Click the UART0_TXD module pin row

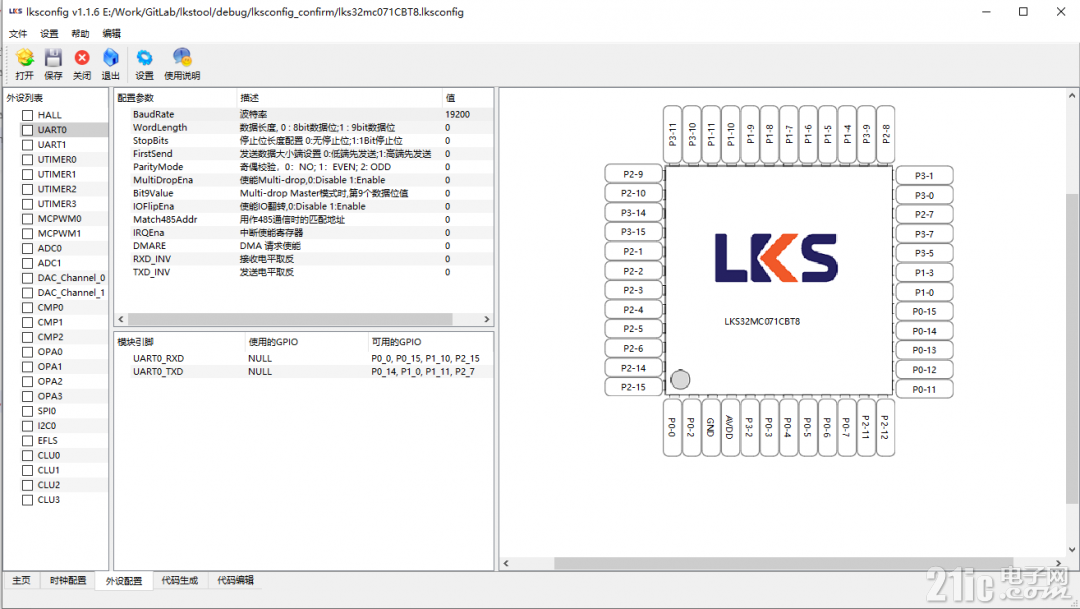click(304, 371)
